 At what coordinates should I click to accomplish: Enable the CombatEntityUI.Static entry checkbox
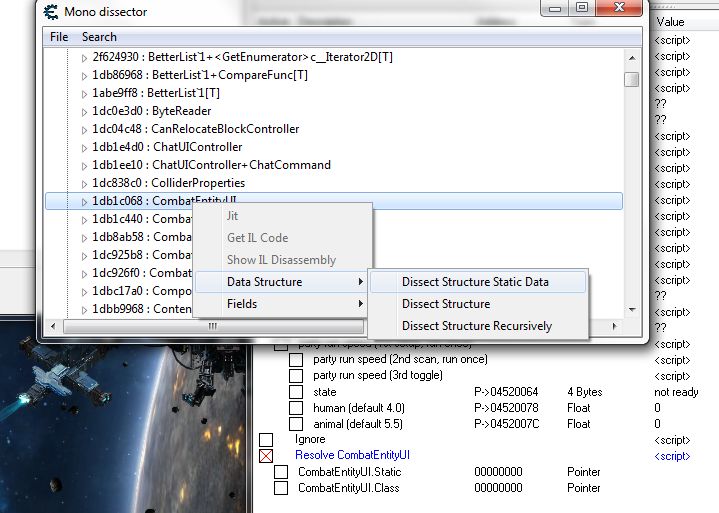281,472
